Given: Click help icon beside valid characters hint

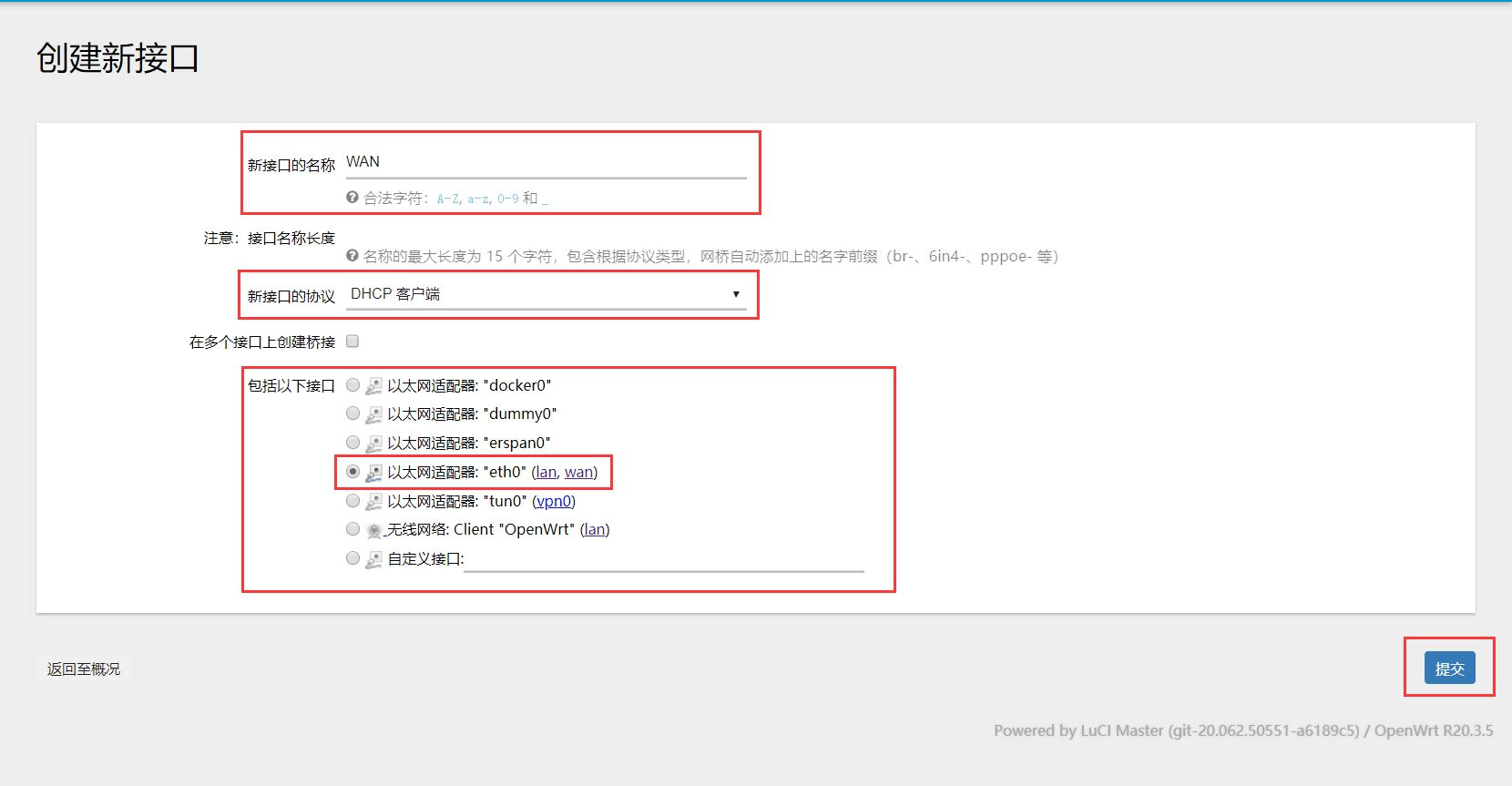Looking at the screenshot, I should tap(352, 198).
